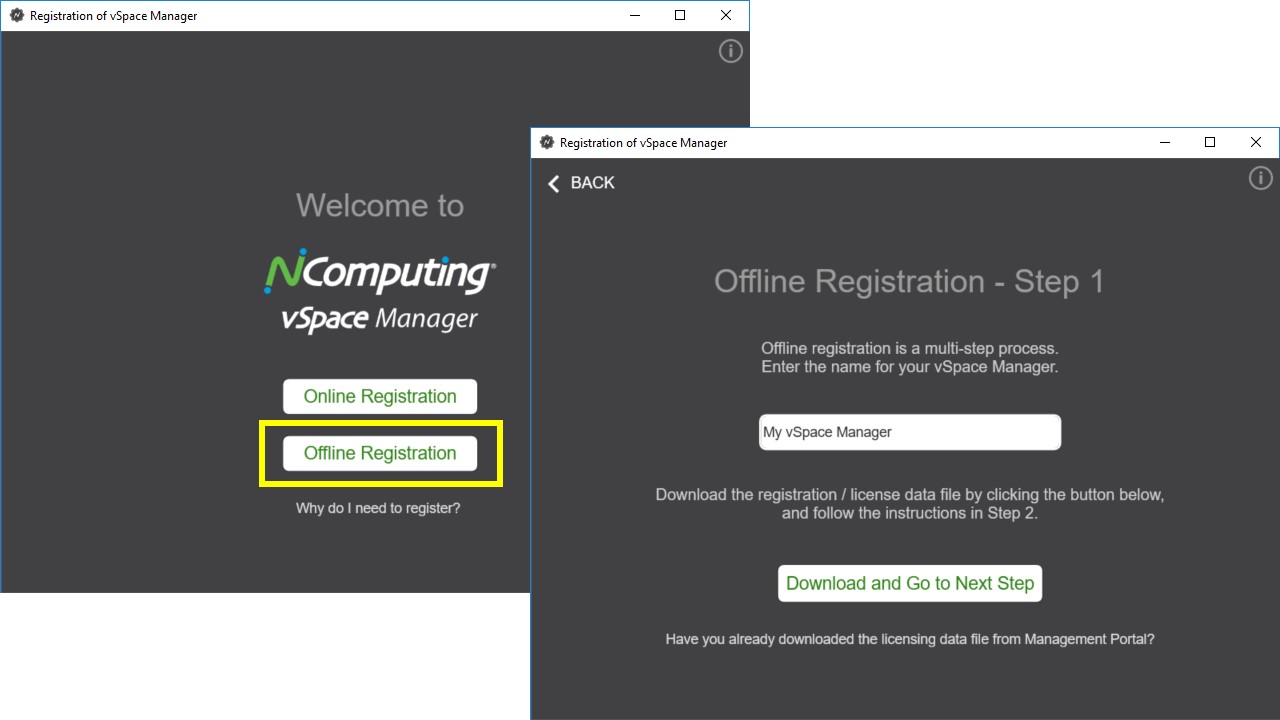The width and height of the screenshot is (1280, 720).
Task: Click gear app icon in Offline Registration title bar
Action: tap(546, 142)
